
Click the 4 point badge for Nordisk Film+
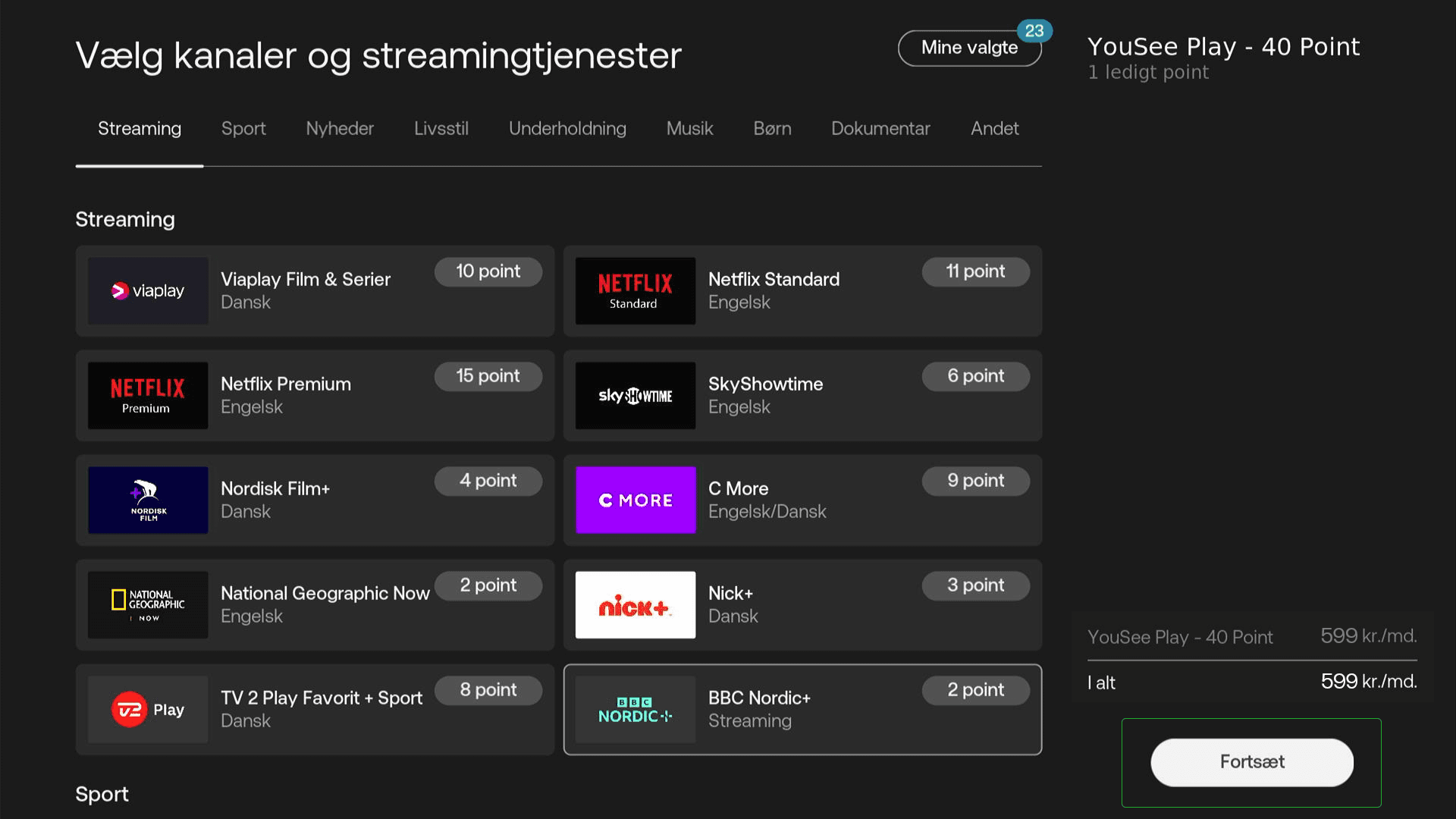pyautogui.click(x=488, y=481)
